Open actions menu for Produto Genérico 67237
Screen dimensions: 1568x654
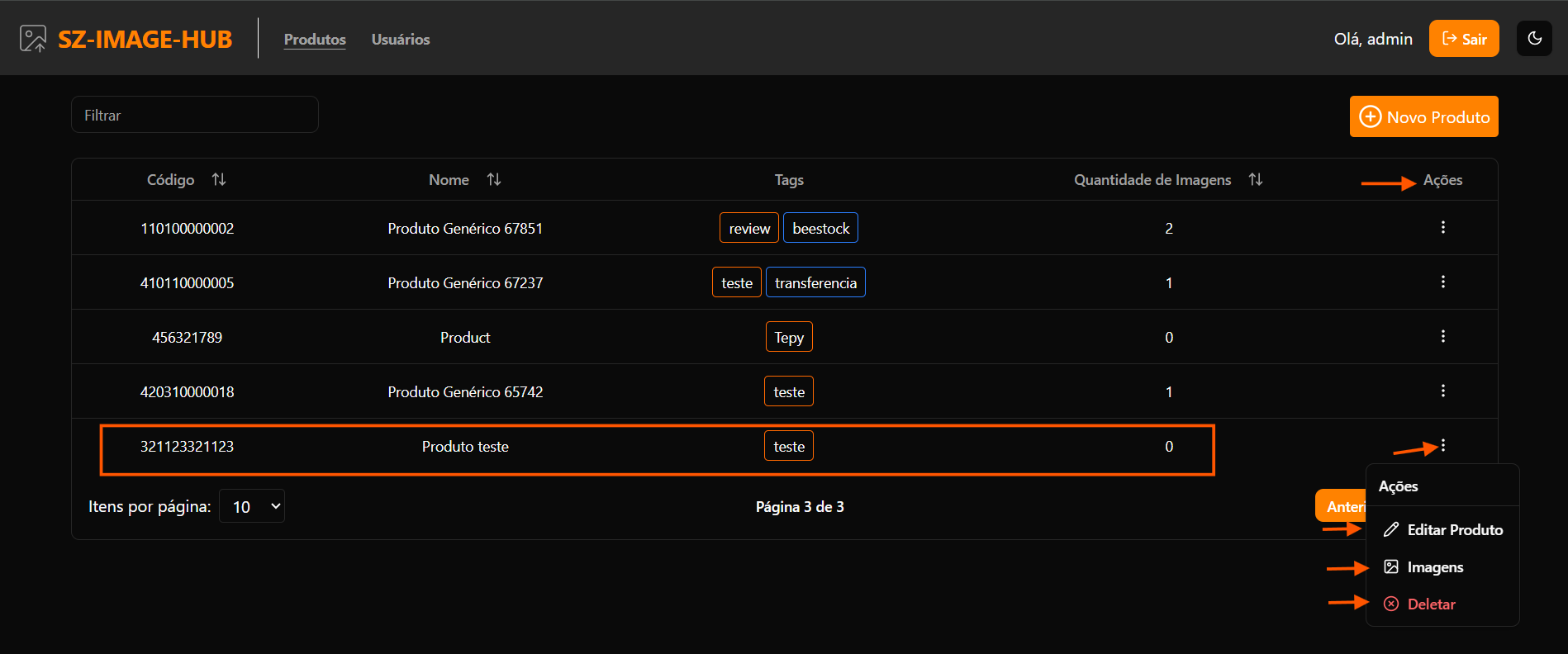pyautogui.click(x=1442, y=282)
